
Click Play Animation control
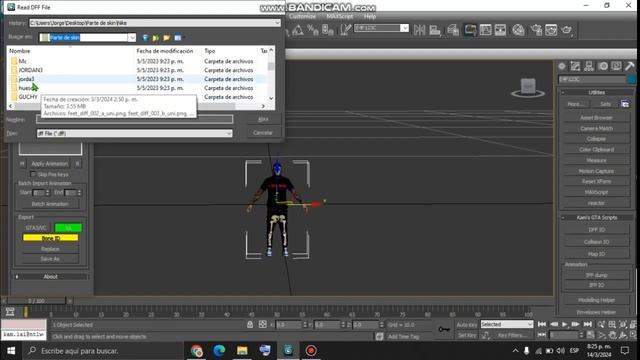coord(564,324)
